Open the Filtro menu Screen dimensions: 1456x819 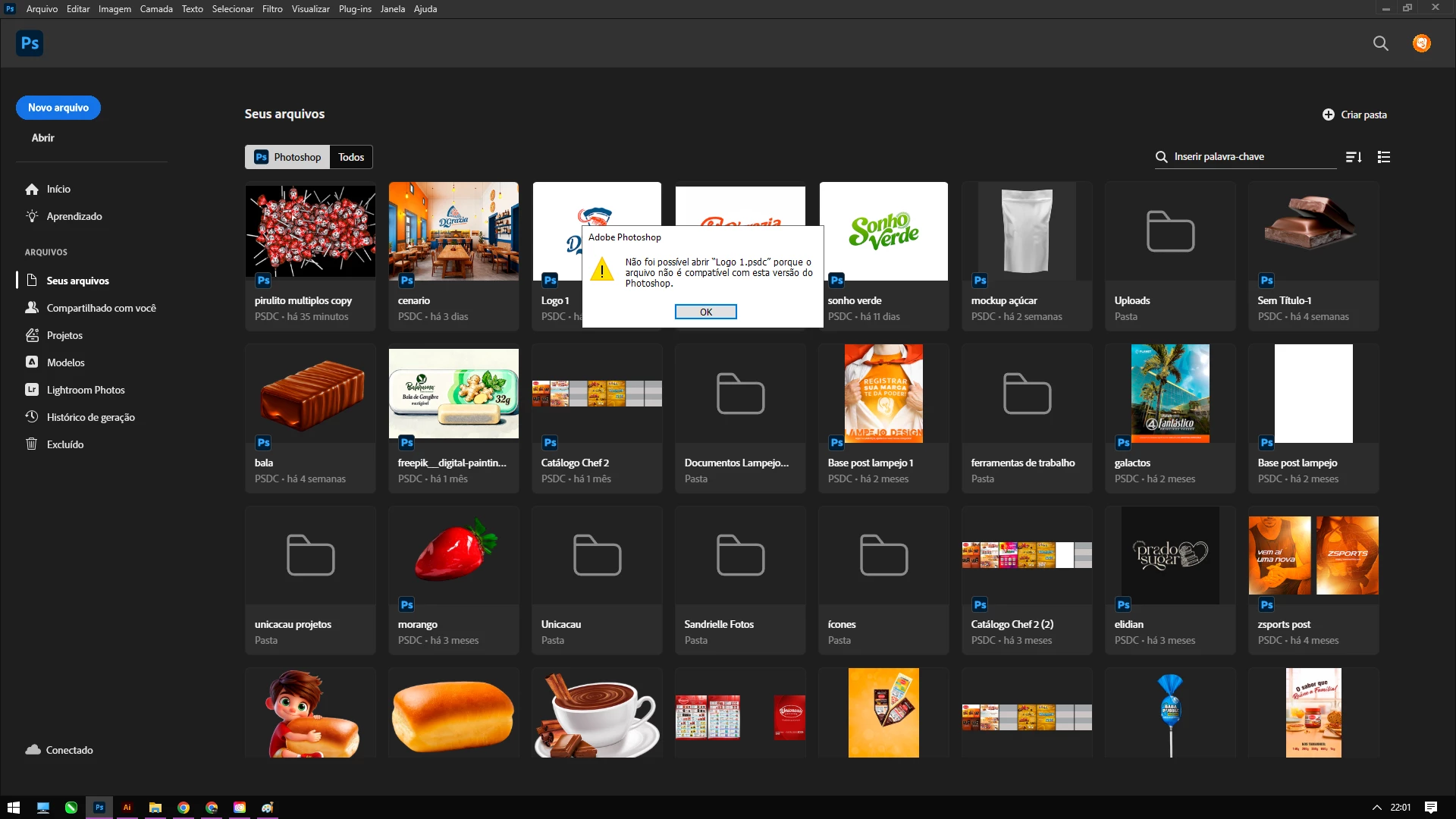pyautogui.click(x=272, y=9)
